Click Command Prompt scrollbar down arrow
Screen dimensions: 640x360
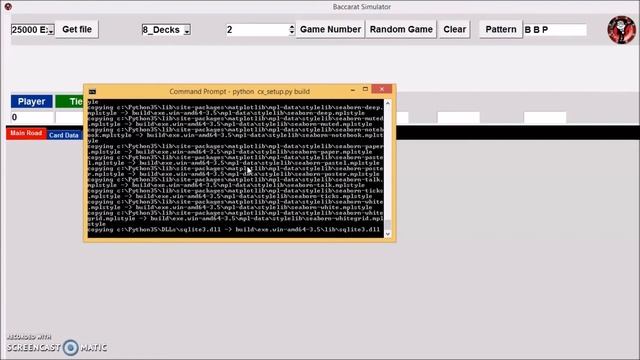point(388,234)
